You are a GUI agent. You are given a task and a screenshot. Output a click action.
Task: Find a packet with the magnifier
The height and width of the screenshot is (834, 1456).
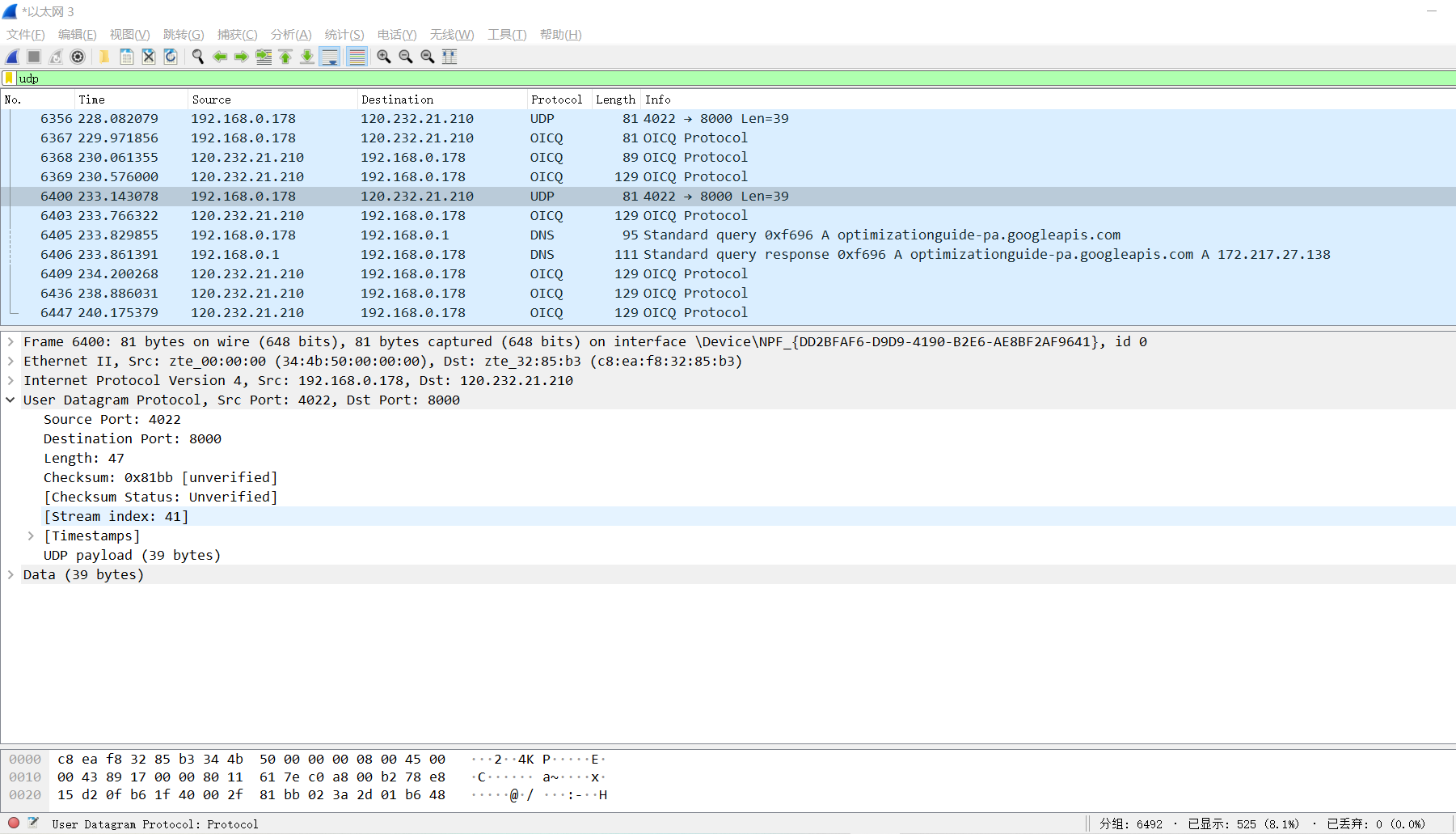coord(197,57)
